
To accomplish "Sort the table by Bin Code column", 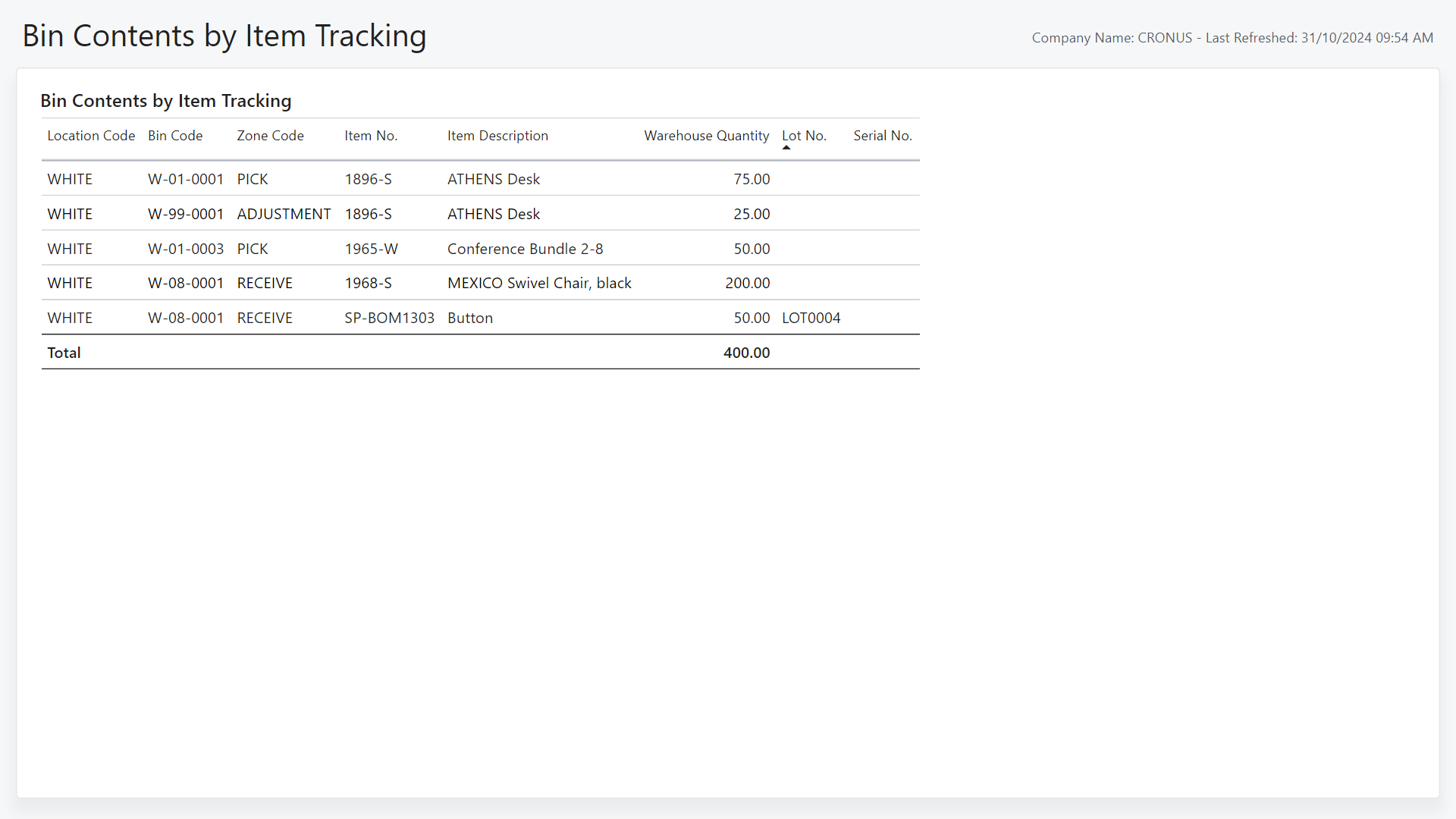I will (174, 136).
